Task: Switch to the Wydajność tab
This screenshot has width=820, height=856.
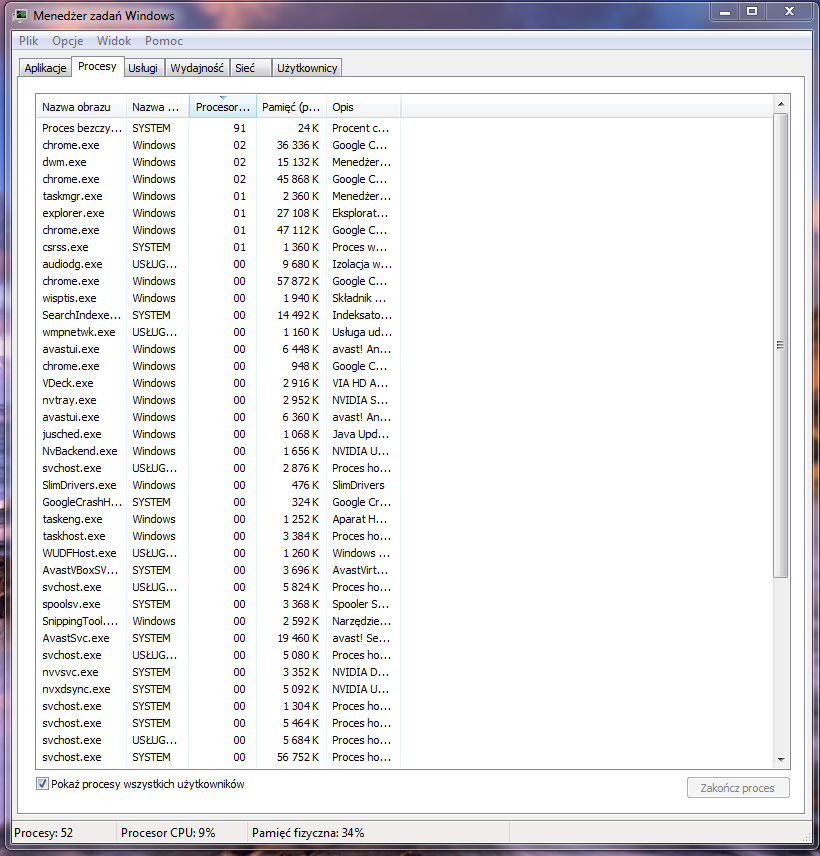Action: (196, 68)
